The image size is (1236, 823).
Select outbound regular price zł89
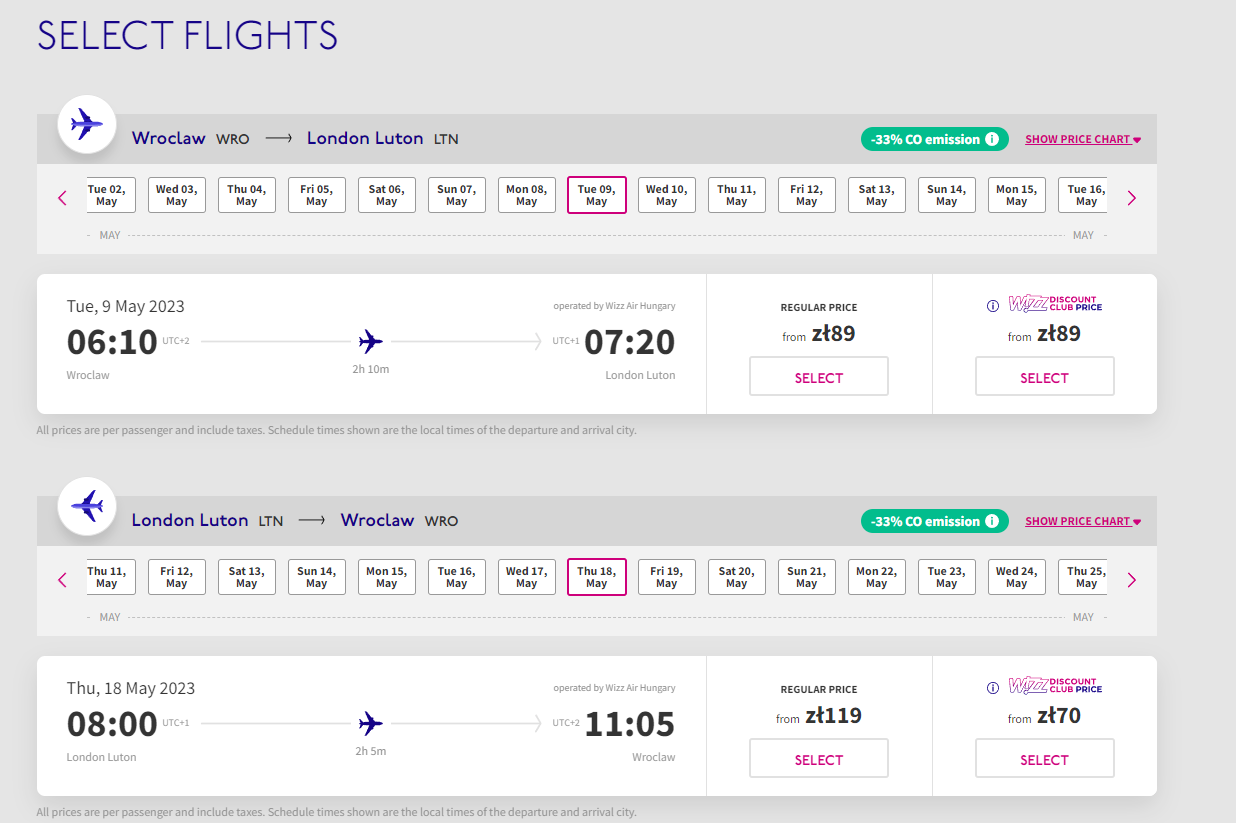[x=819, y=377]
